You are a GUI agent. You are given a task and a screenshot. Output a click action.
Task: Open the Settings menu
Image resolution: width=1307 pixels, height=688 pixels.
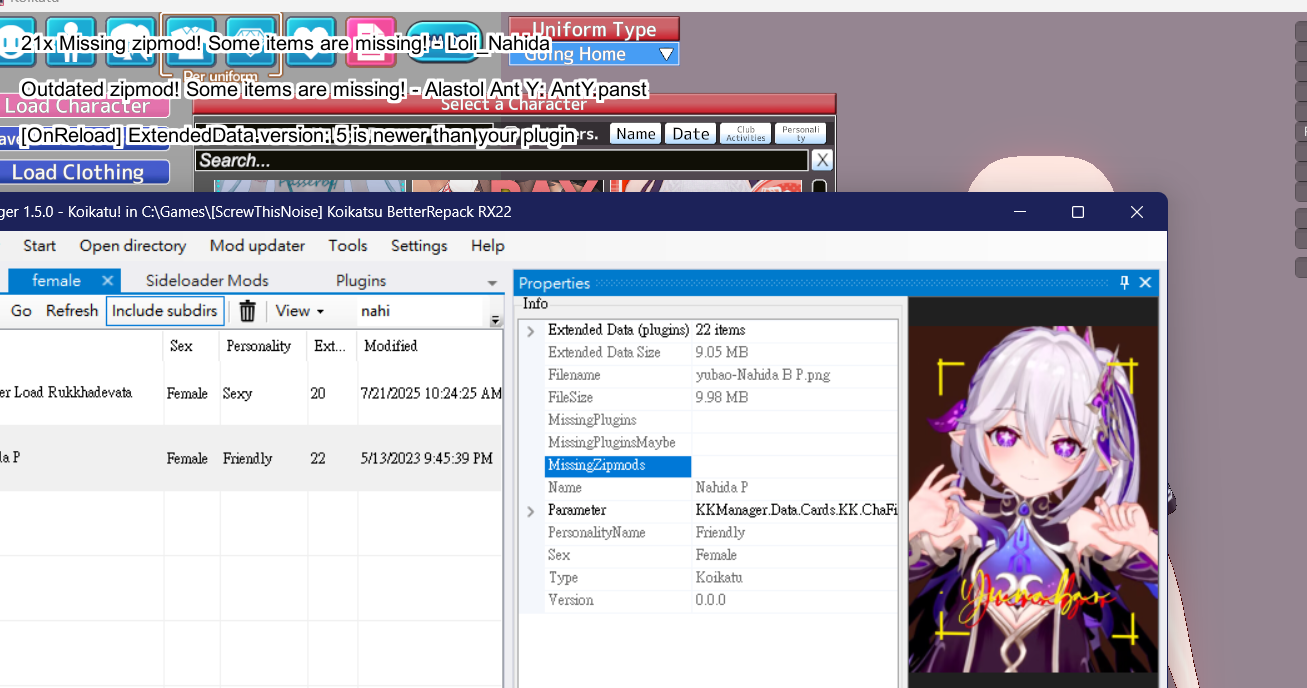click(419, 246)
